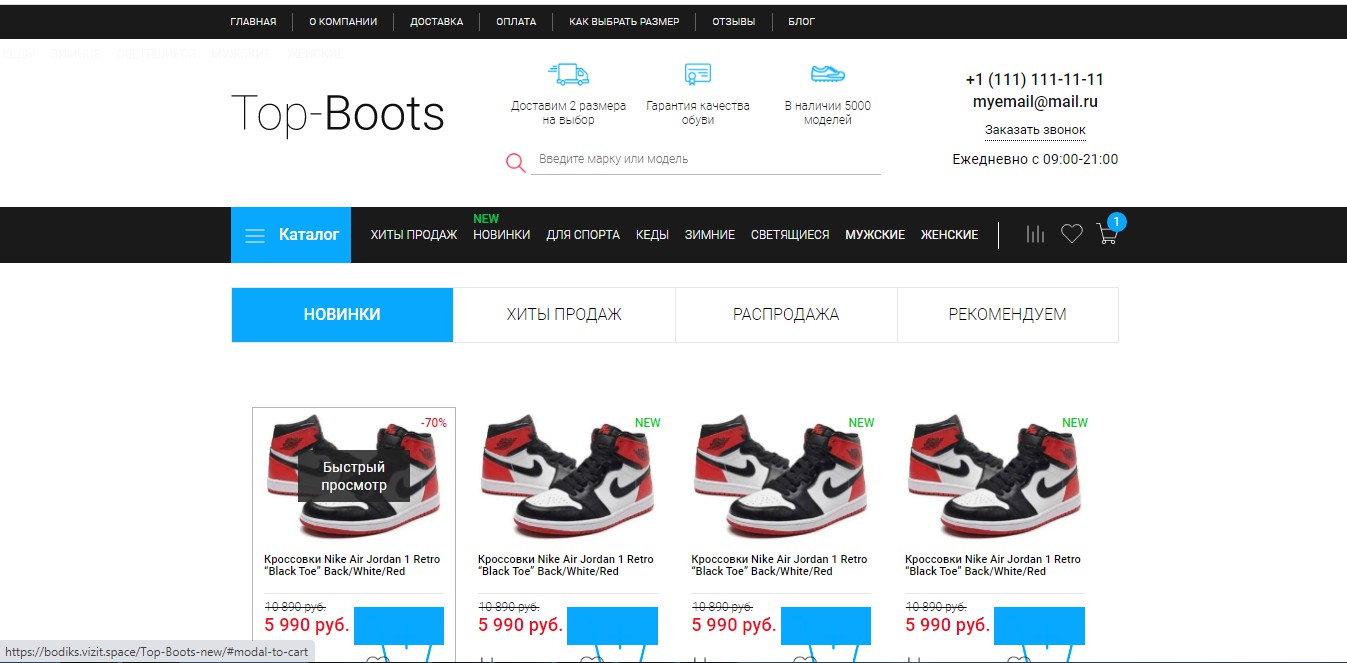The image size is (1347, 663).
Task: Open the product comparison bars icon
Action: (x=1035, y=234)
